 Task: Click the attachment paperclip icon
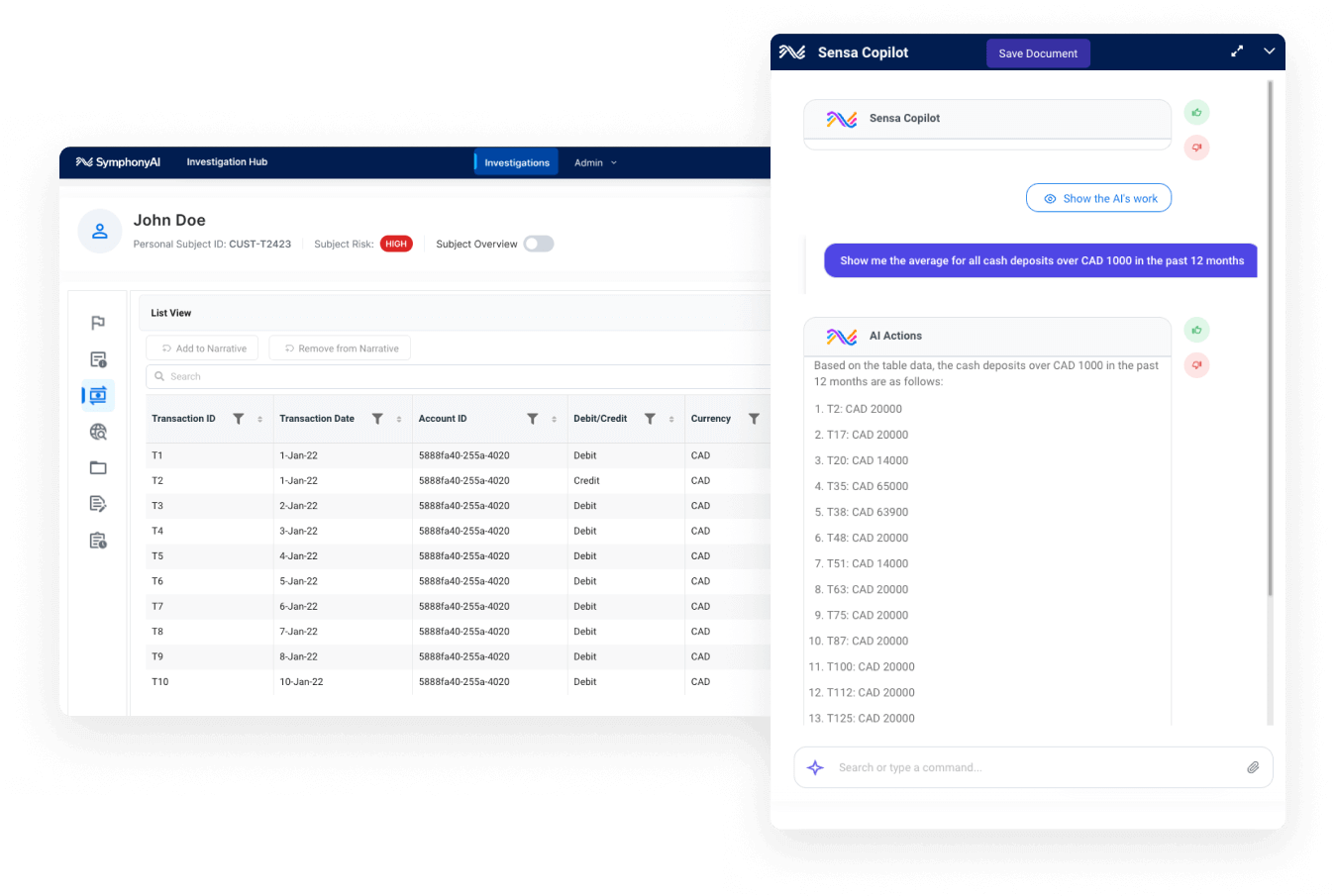(1253, 767)
